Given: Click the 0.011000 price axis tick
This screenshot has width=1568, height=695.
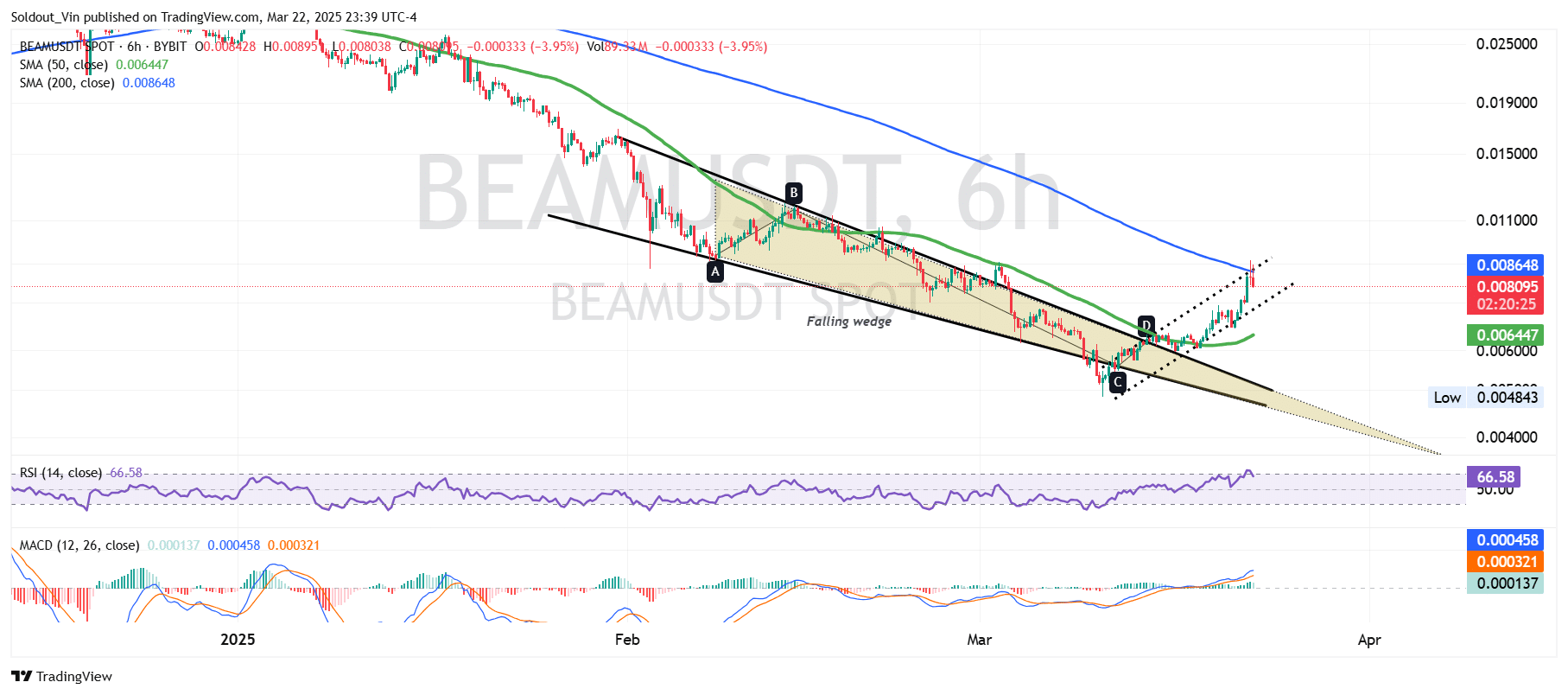Looking at the screenshot, I should [1507, 220].
